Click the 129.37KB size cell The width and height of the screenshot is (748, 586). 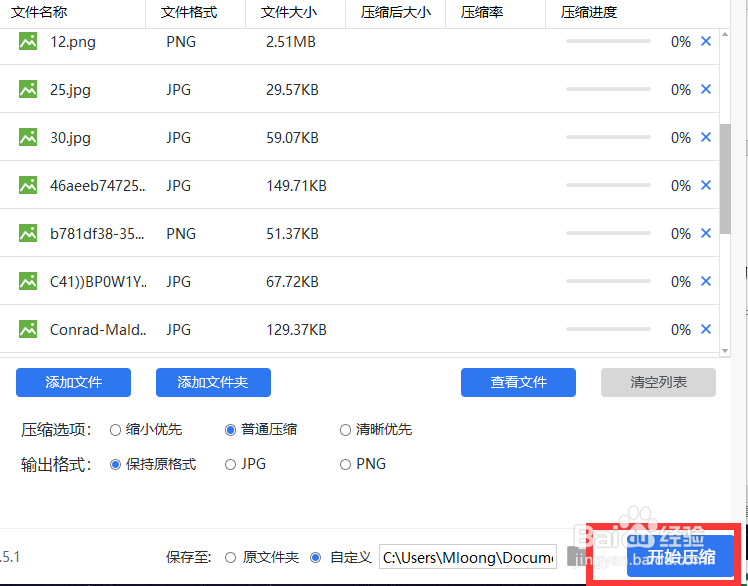tap(296, 329)
